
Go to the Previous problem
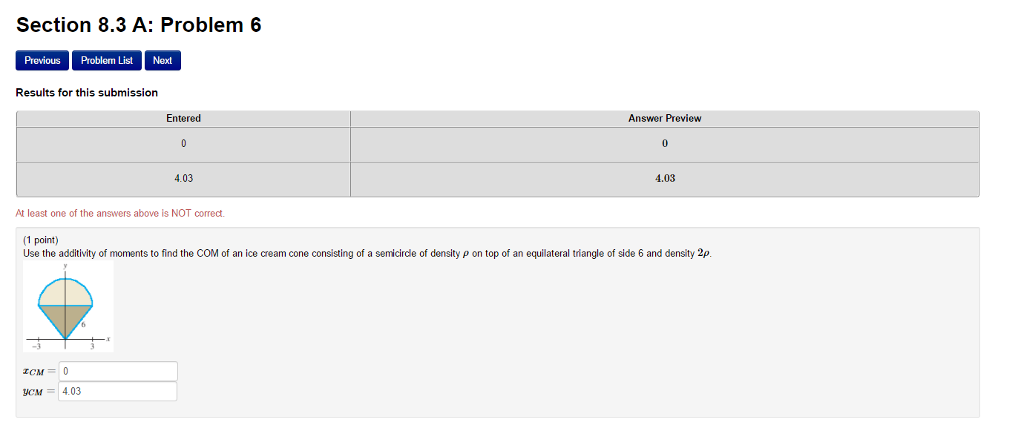[42, 61]
